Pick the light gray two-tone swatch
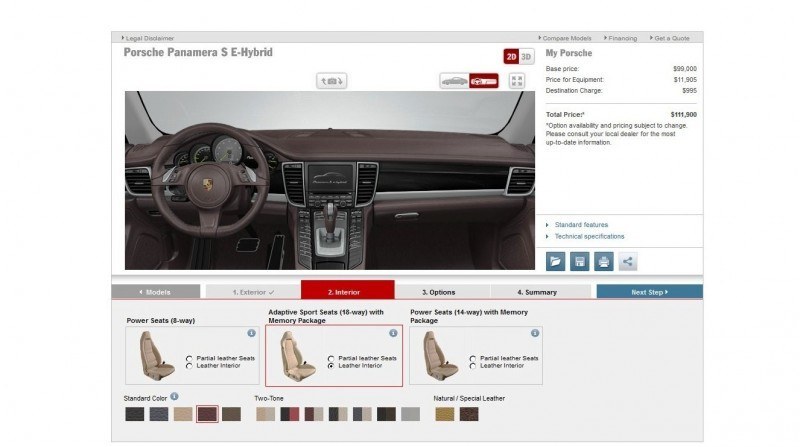The height and width of the screenshot is (447, 800). pos(410,414)
